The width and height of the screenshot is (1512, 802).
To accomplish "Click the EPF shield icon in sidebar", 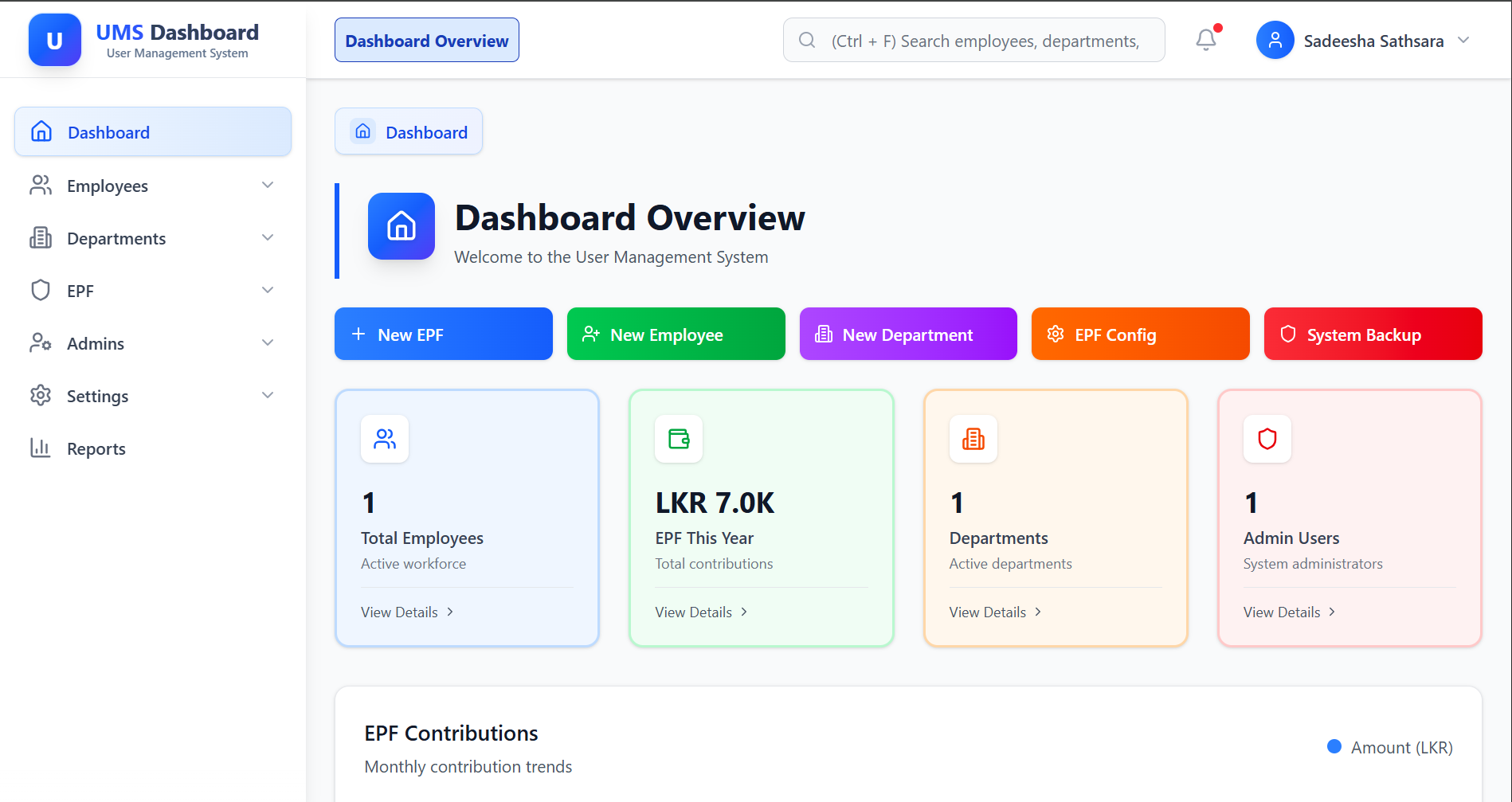I will click(41, 290).
